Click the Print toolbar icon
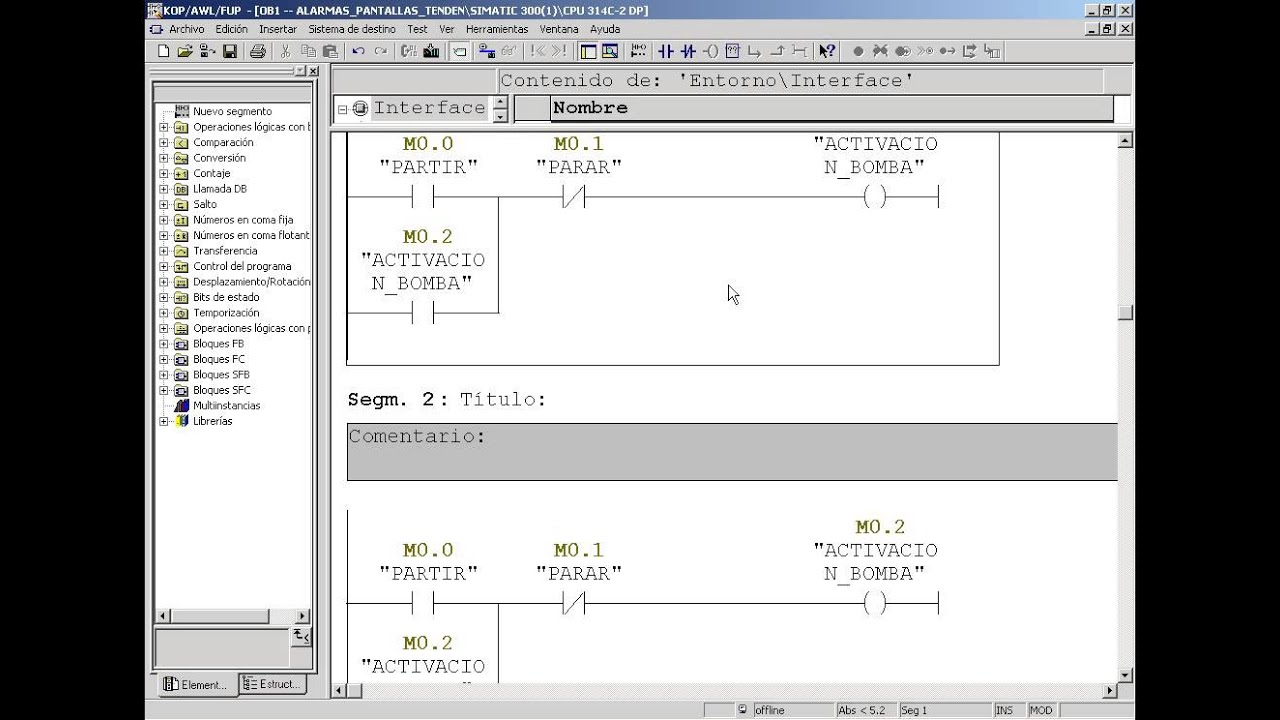Screen dimensions: 1280x720 257,51
